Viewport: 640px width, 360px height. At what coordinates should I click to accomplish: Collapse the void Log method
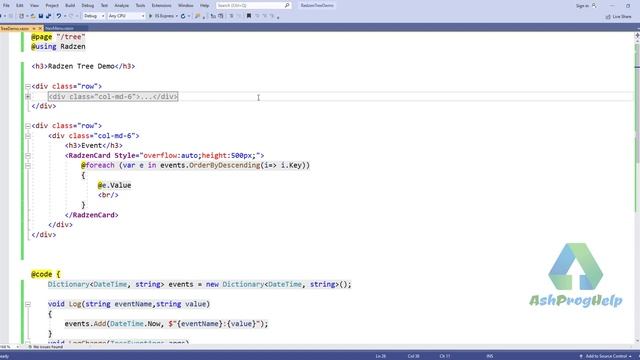pyautogui.click(x=28, y=304)
